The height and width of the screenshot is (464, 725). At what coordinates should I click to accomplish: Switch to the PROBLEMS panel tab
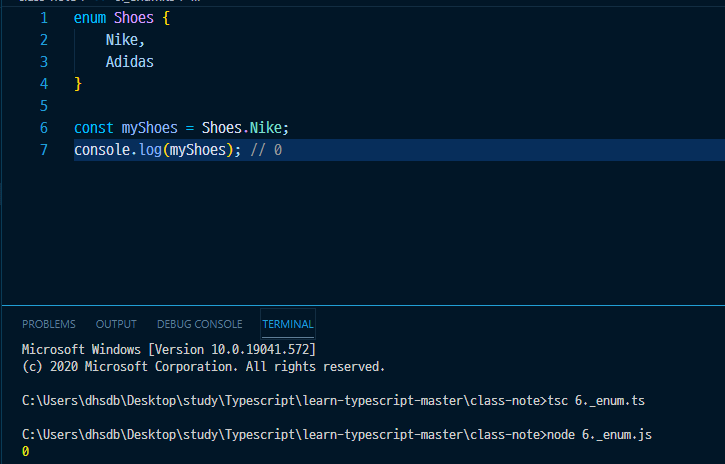click(x=49, y=324)
